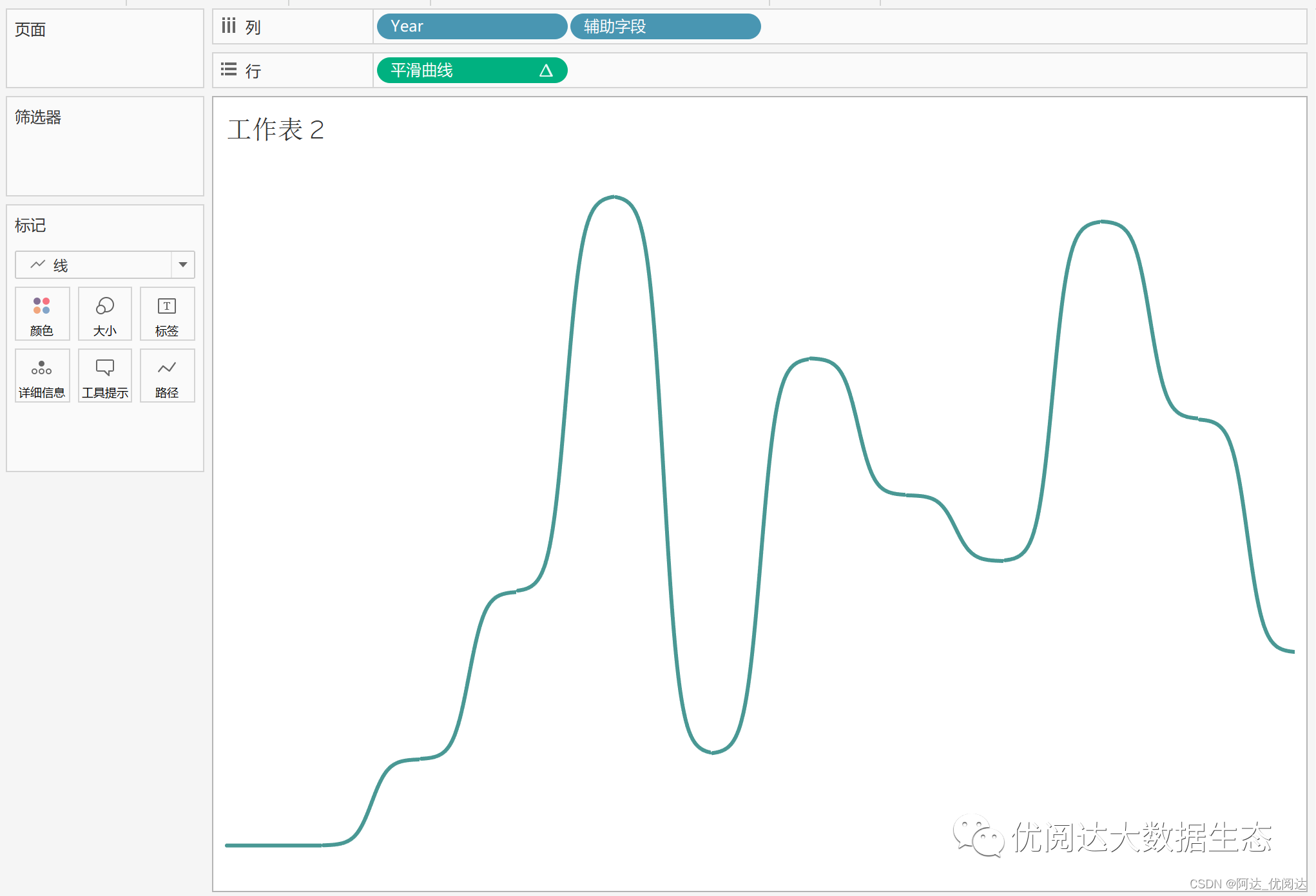Click the Detail (详细信息) marks card
Image resolution: width=1316 pixels, height=896 pixels.
[x=42, y=376]
